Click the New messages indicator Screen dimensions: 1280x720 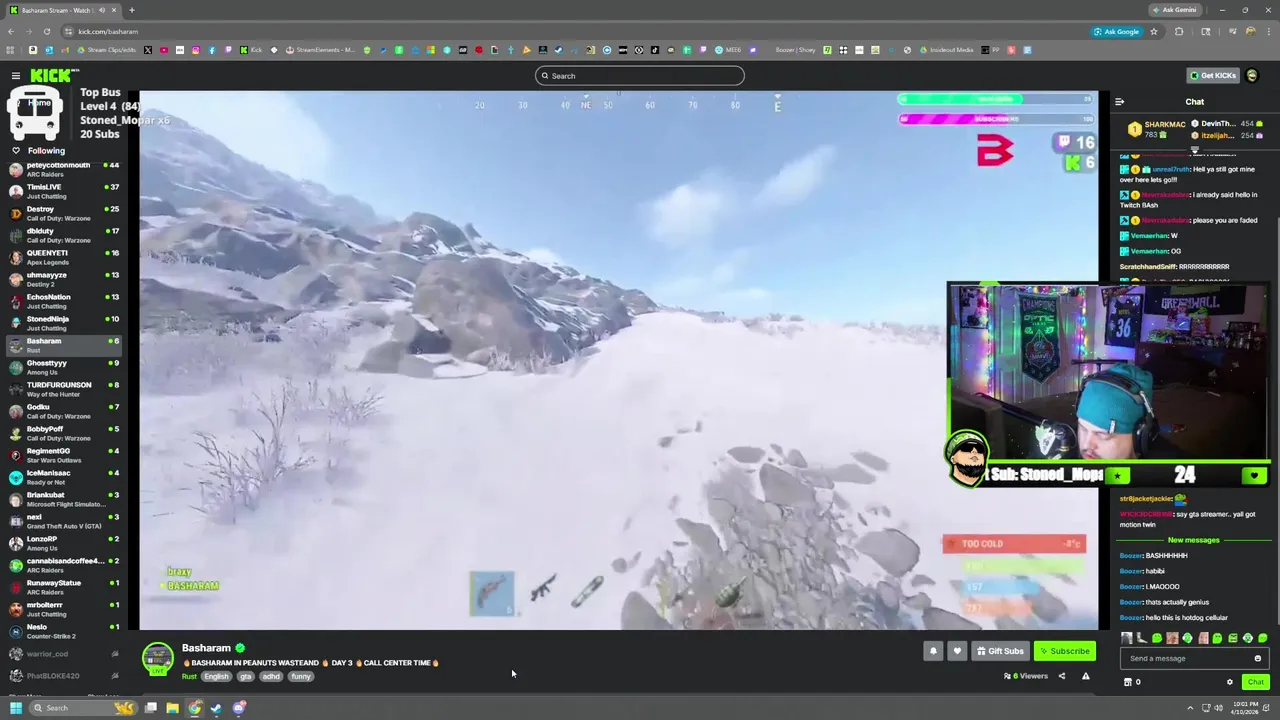[1194, 540]
